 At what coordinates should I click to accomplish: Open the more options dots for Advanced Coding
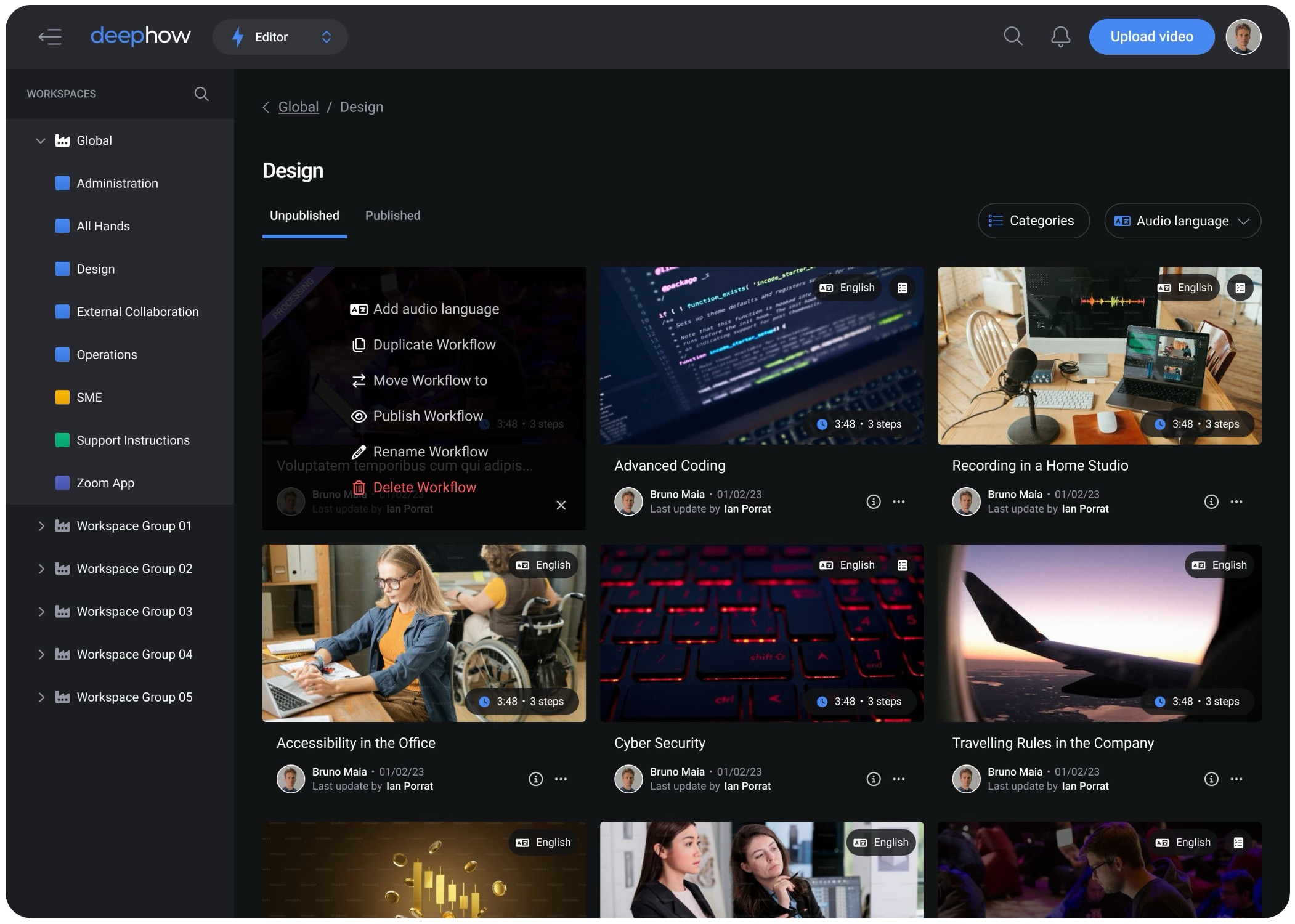(899, 501)
